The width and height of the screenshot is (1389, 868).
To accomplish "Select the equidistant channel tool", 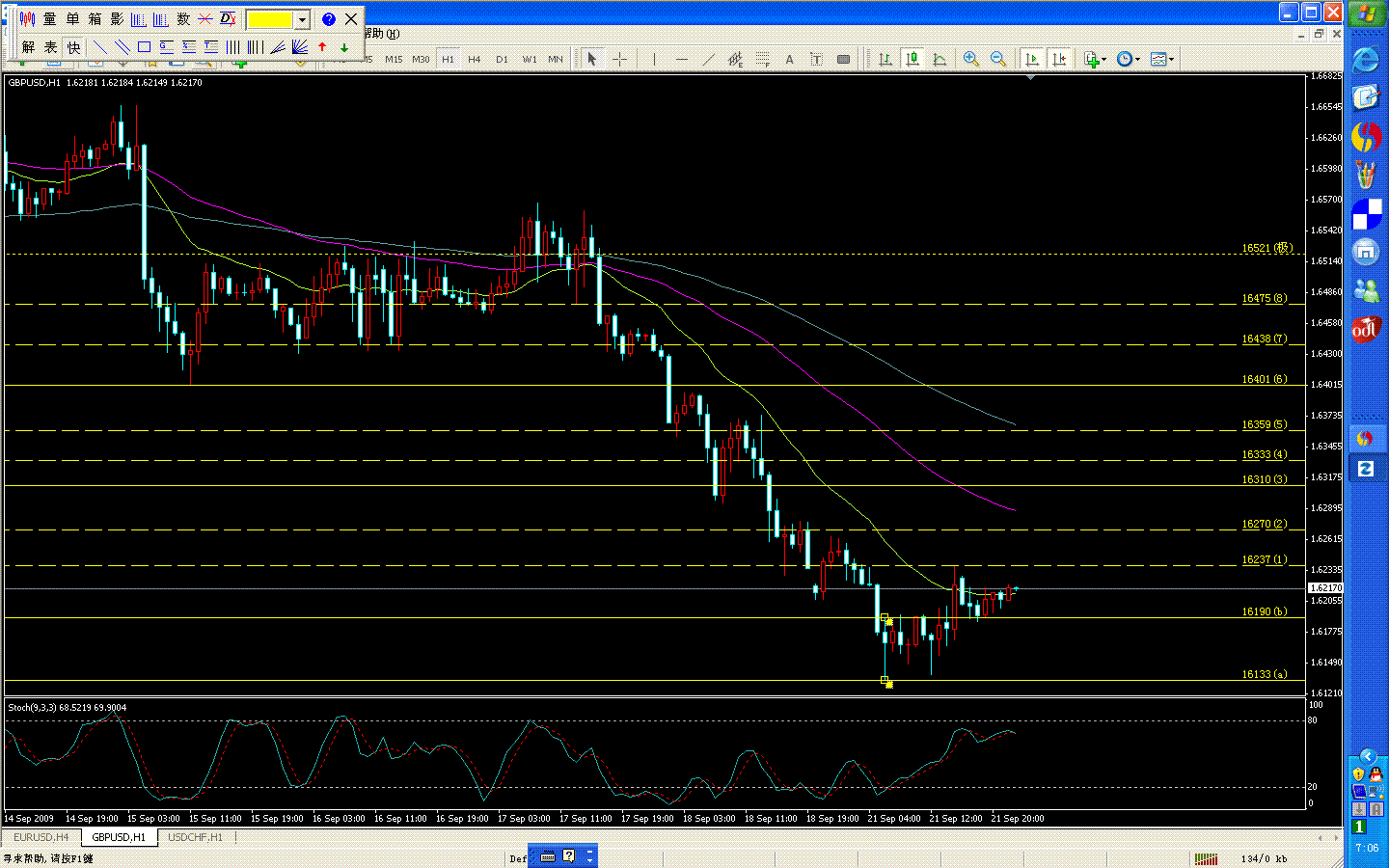I will coord(735,59).
